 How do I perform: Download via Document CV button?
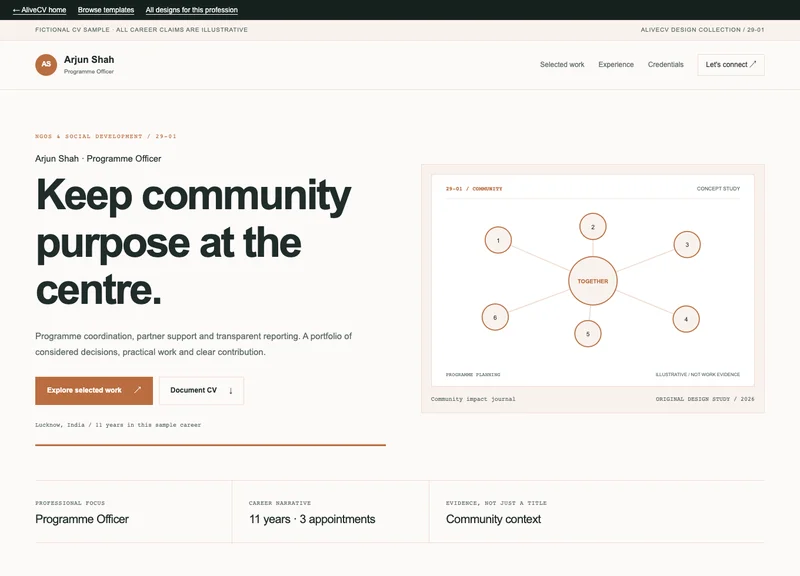coord(202,390)
